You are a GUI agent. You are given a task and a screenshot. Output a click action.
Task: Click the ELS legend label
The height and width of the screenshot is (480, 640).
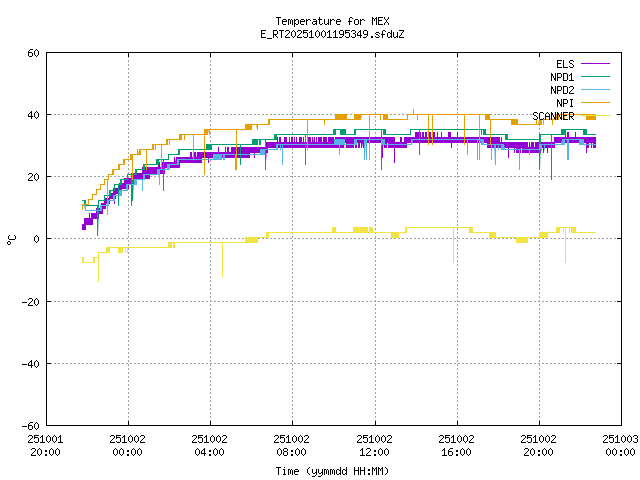[565, 64]
